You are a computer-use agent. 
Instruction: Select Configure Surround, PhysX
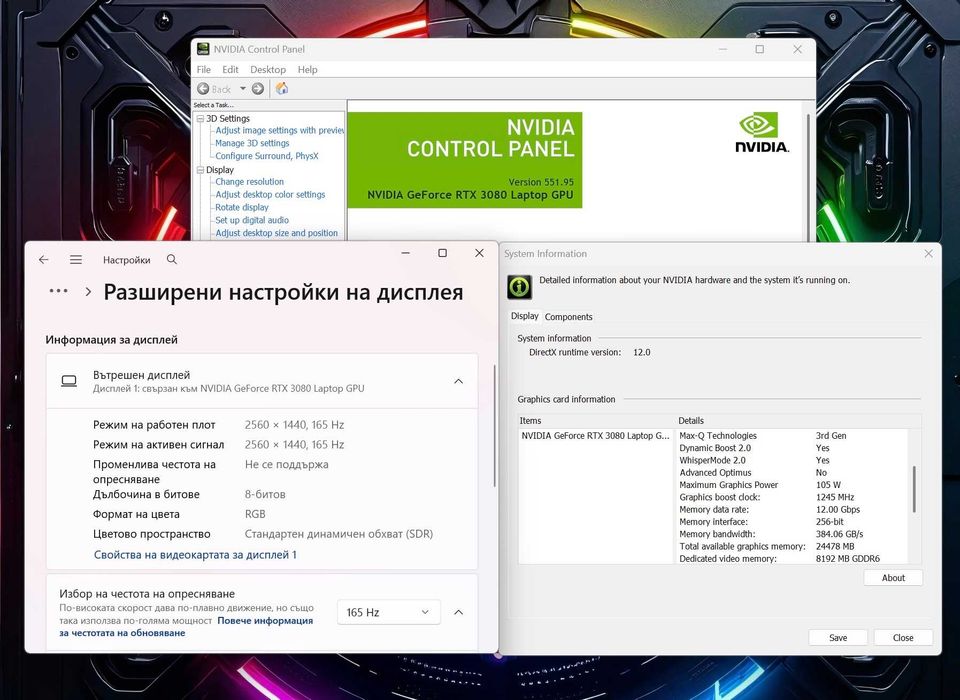[x=267, y=156]
